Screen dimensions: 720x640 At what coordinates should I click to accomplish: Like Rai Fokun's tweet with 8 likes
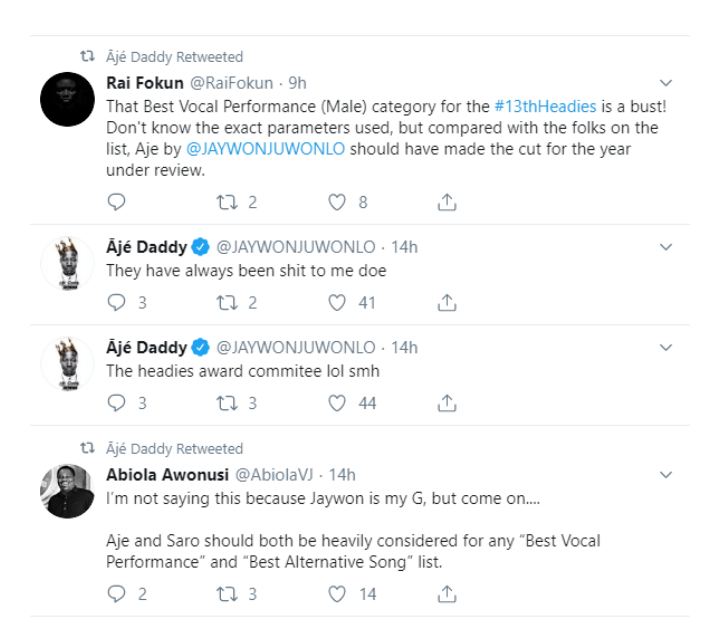pos(338,202)
